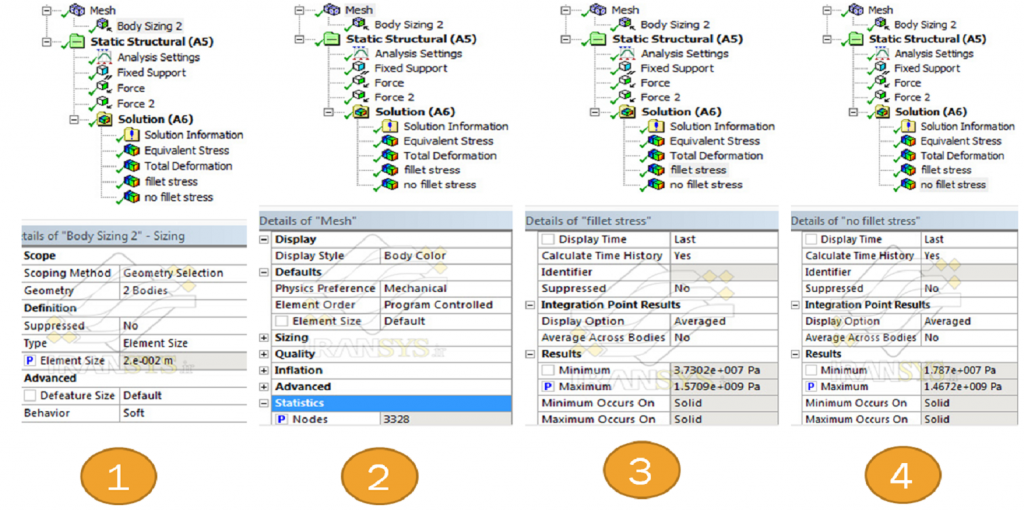1024x511 pixels.
Task: Expand the Sizing section in Mesh details
Action: 265,338
